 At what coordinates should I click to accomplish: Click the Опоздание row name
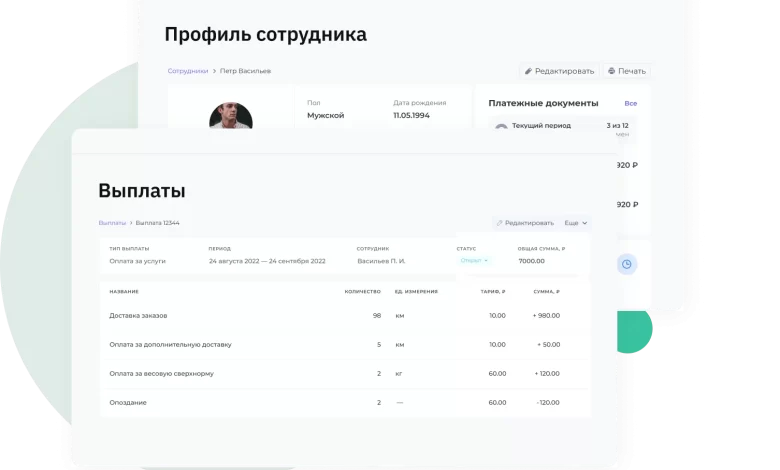point(128,402)
